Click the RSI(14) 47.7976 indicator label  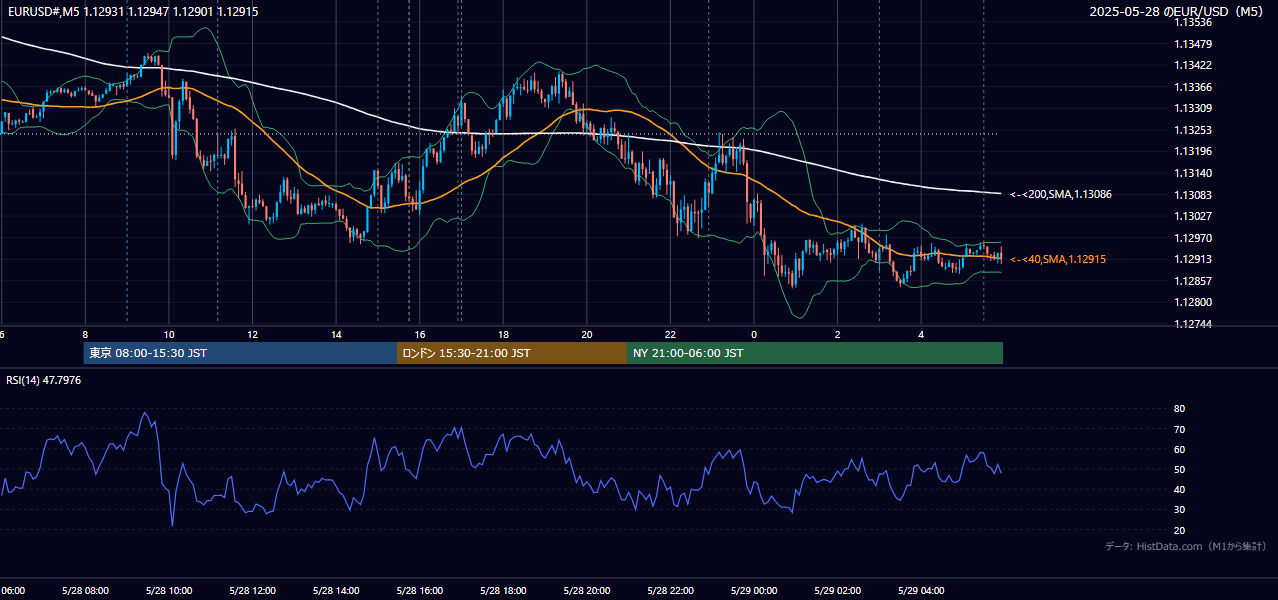[44, 380]
